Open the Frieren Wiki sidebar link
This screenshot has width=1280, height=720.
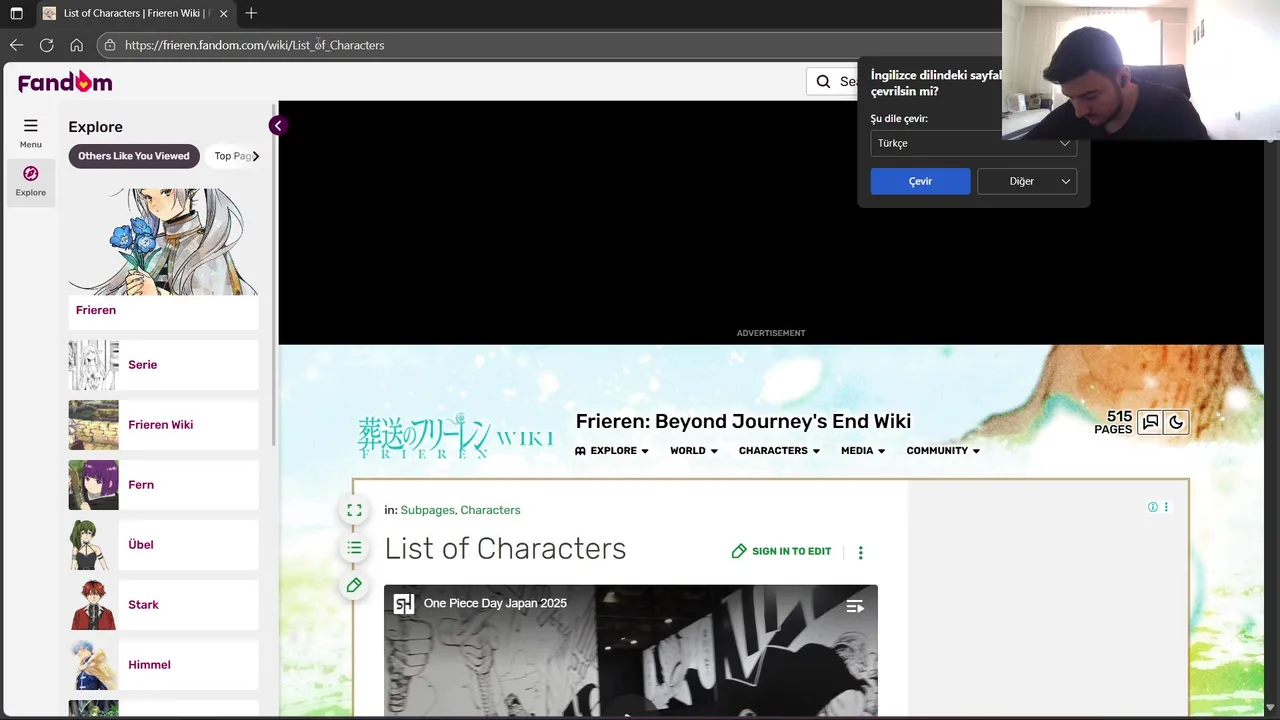point(160,425)
